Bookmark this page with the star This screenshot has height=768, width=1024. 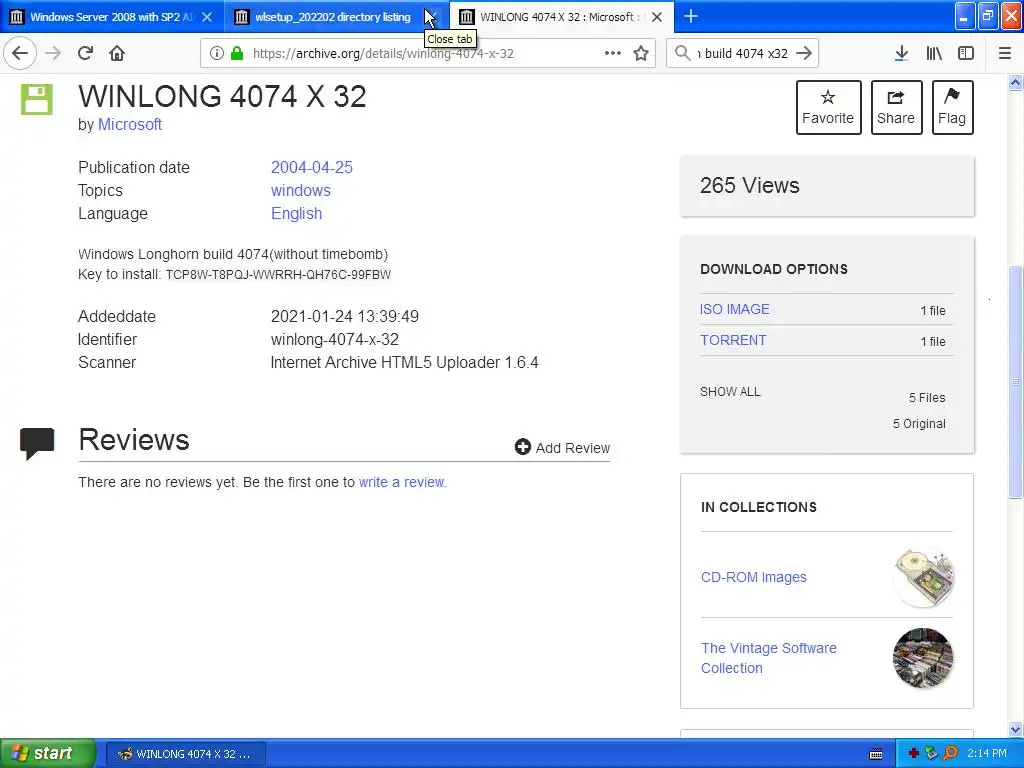click(x=641, y=53)
